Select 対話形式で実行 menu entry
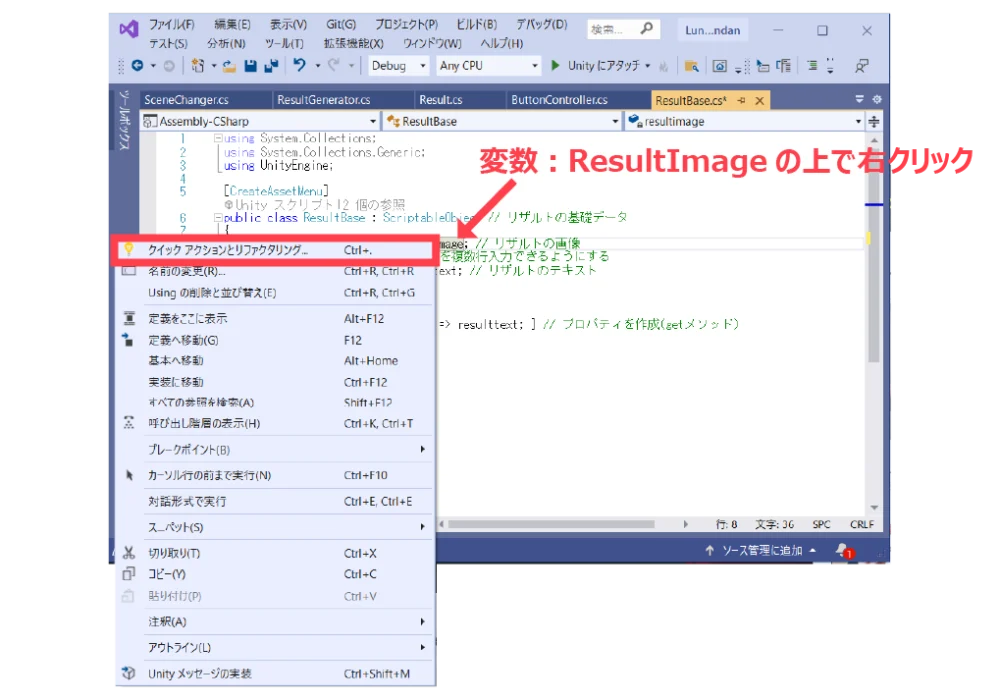Image resolution: width=1000 pixels, height=700 pixels. click(275, 501)
